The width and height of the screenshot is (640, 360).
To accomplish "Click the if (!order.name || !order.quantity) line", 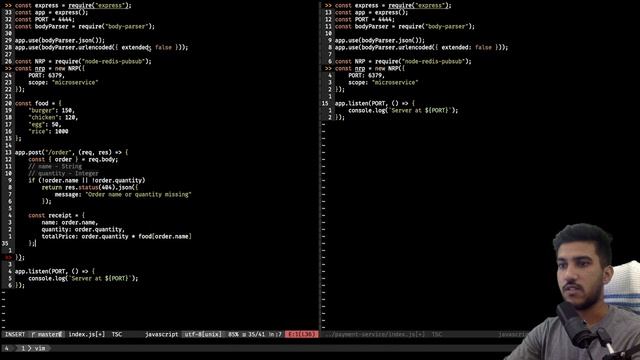I will [x=87, y=180].
